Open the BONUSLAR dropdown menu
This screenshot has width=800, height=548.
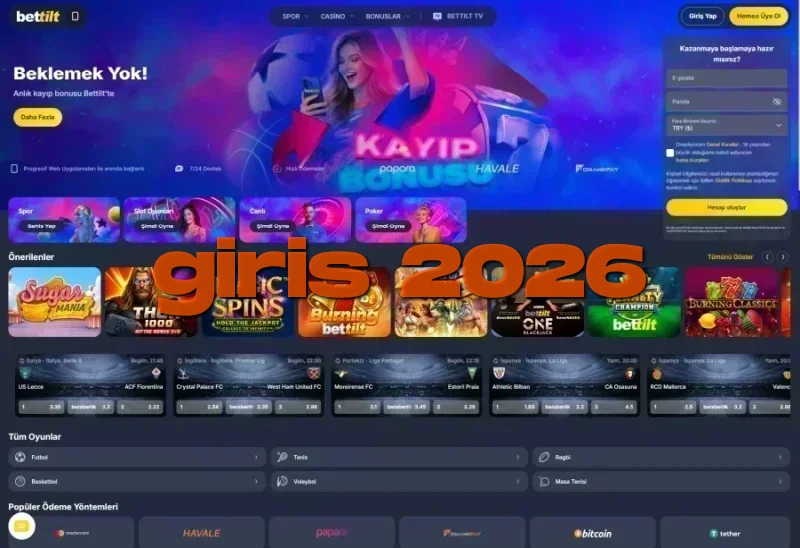click(x=387, y=16)
